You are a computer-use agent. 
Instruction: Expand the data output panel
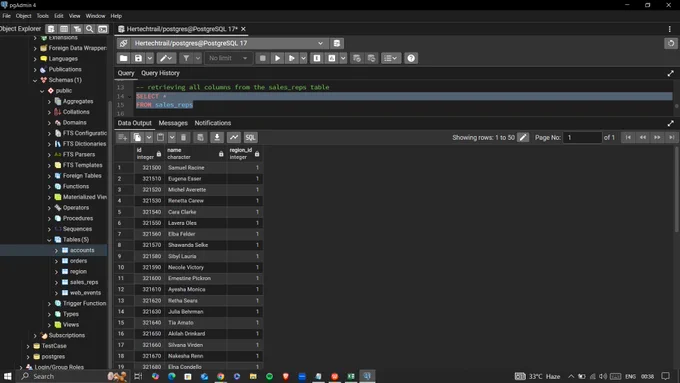(x=670, y=123)
